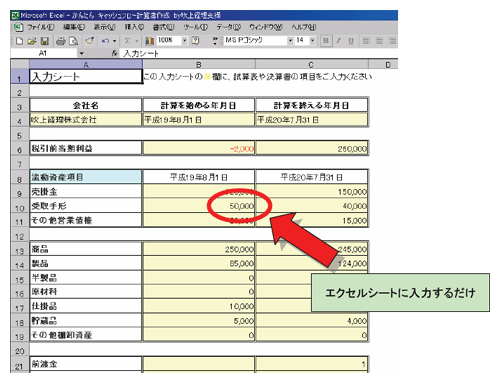Select cell 260,000 in row 6
This screenshot has width=500, height=383.
tap(312, 148)
